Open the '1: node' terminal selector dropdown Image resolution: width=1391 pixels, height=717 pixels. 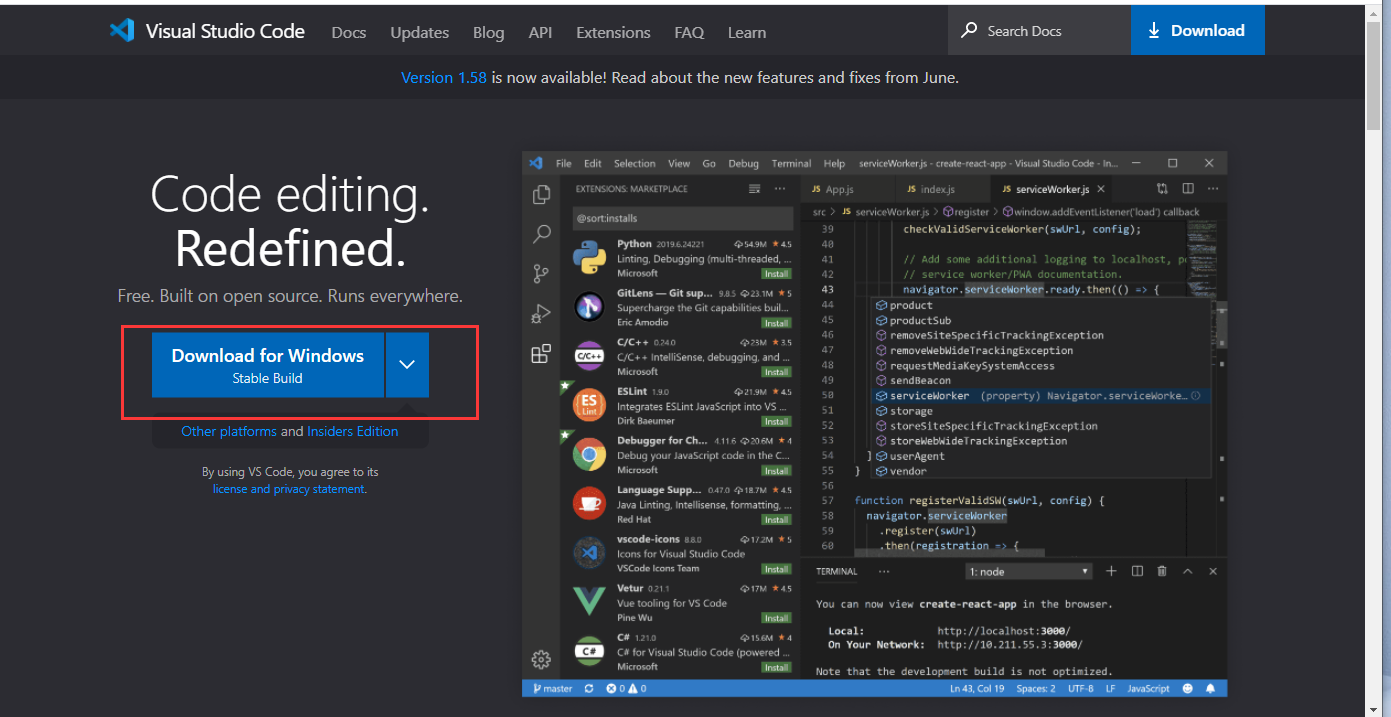click(x=1029, y=572)
